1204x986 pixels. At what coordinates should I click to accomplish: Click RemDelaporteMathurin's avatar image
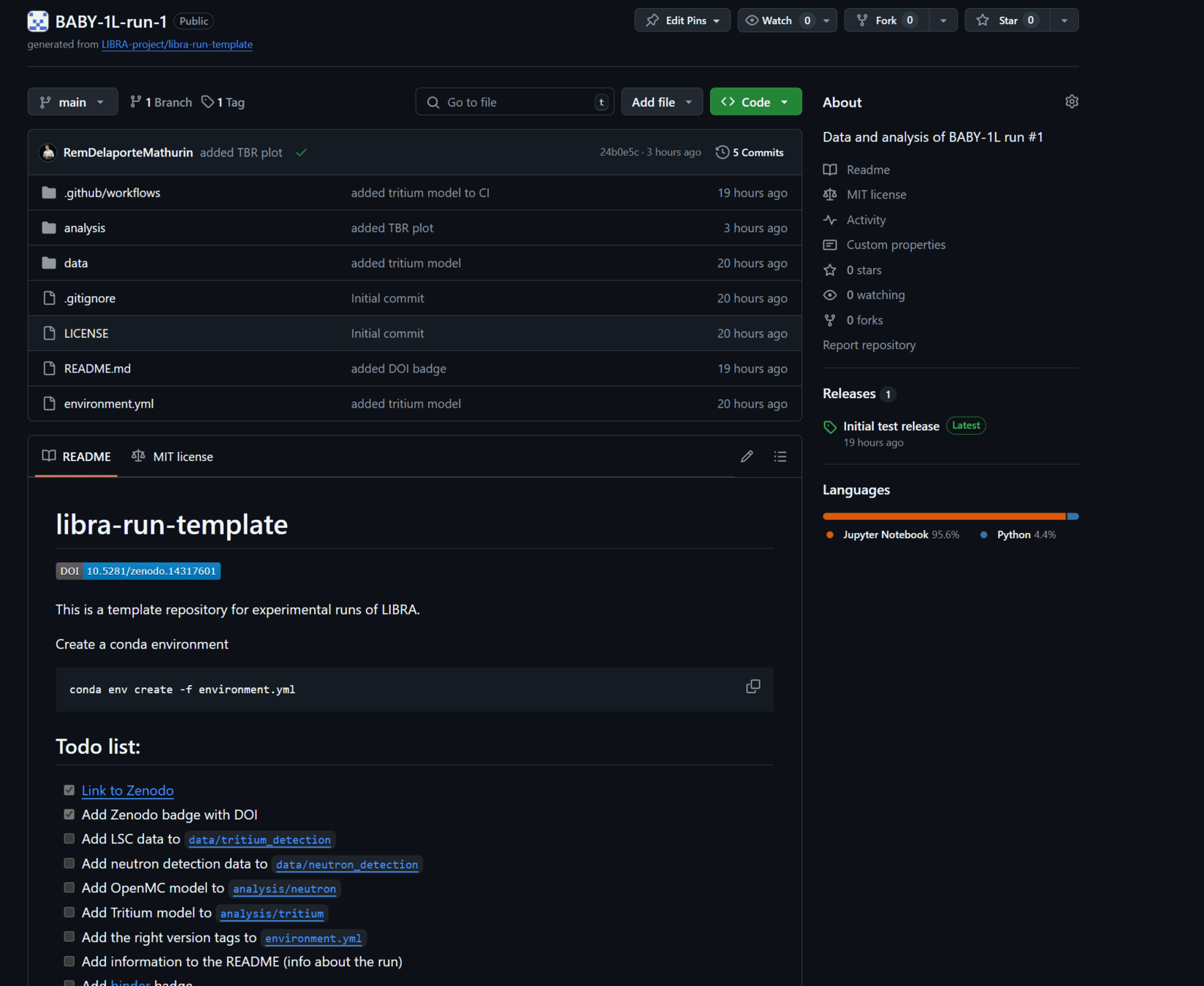(48, 152)
